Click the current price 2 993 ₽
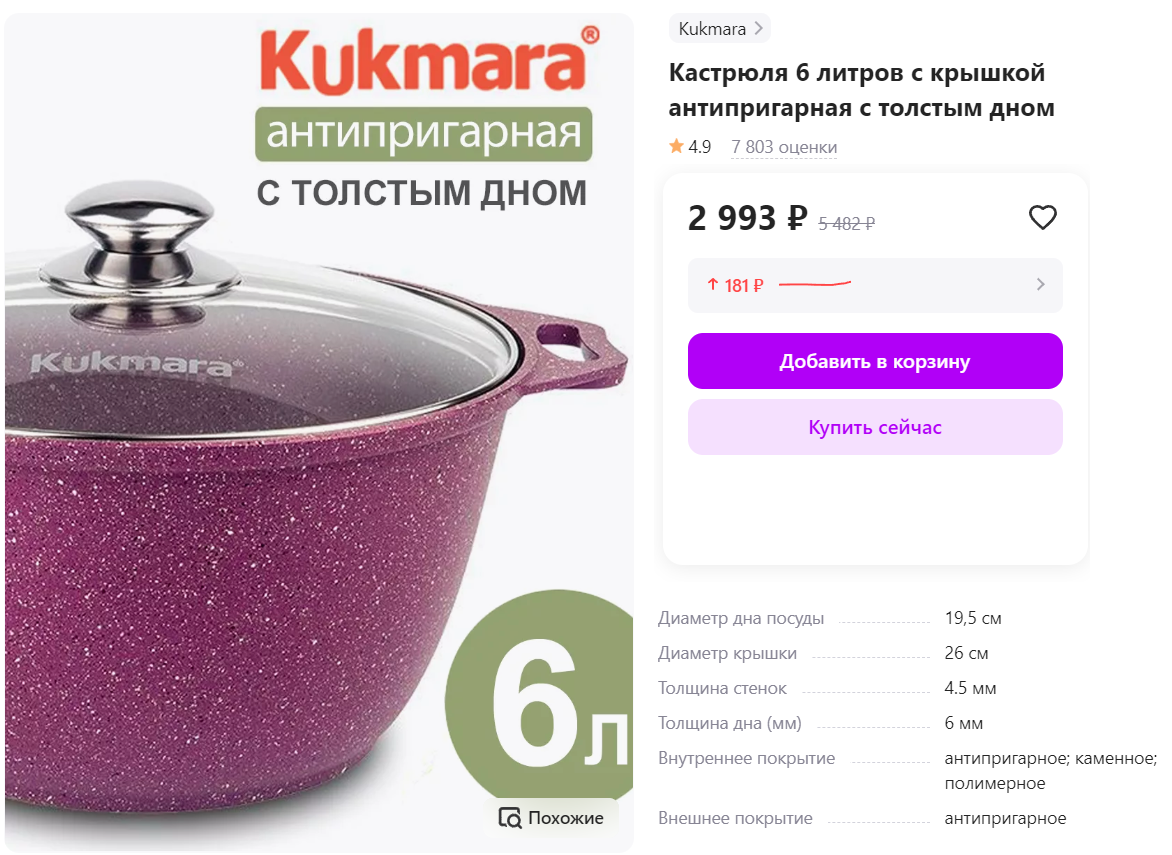 click(747, 218)
